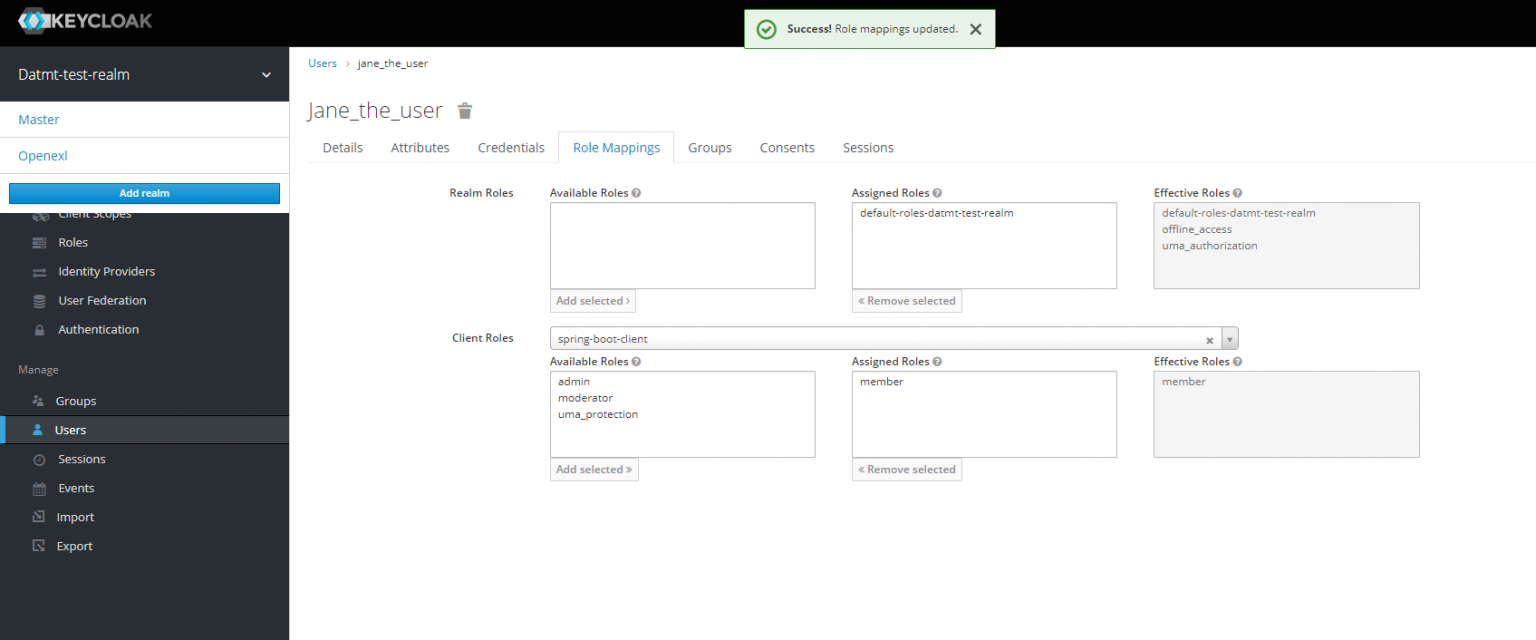The width and height of the screenshot is (1536, 640).
Task: Clear spring-boot-client with the x control
Action: click(x=1209, y=339)
